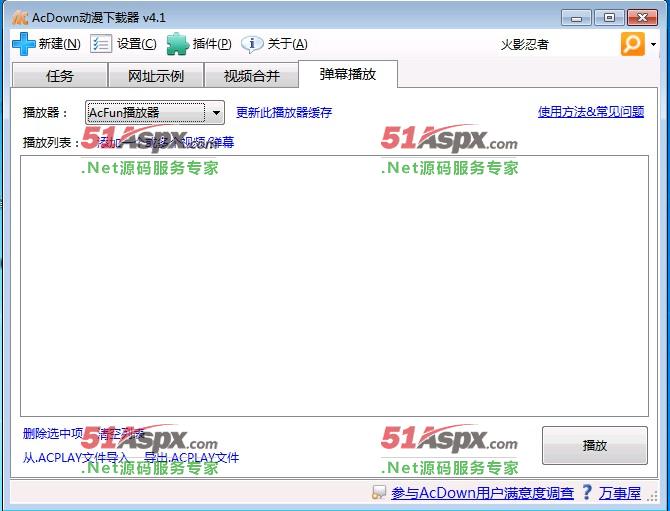Open the 使用方法&常见问题 link
The image size is (670, 511).
point(591,112)
